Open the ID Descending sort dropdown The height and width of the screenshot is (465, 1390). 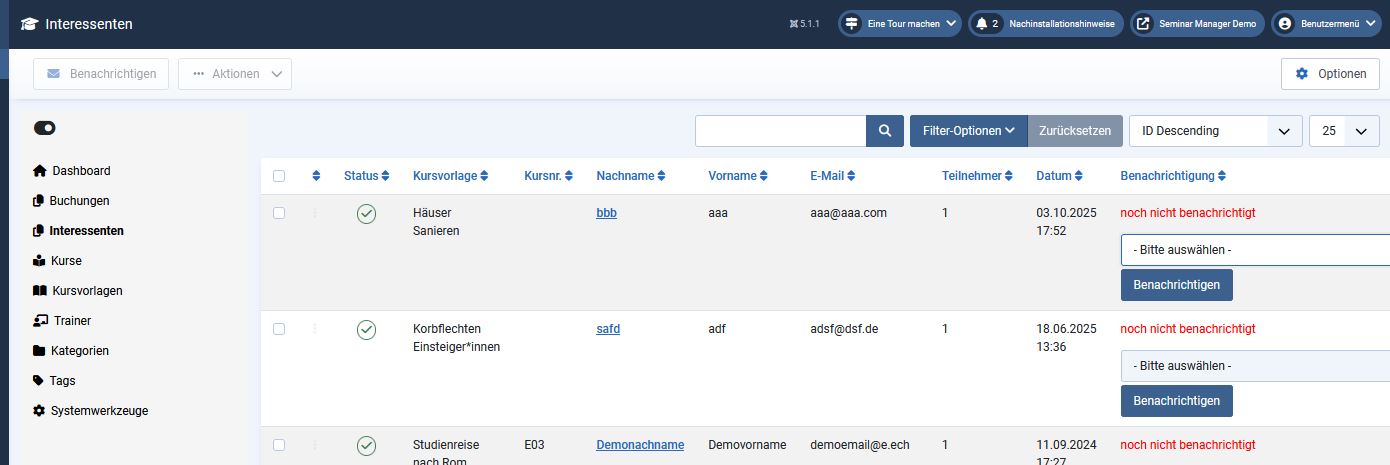1215,131
